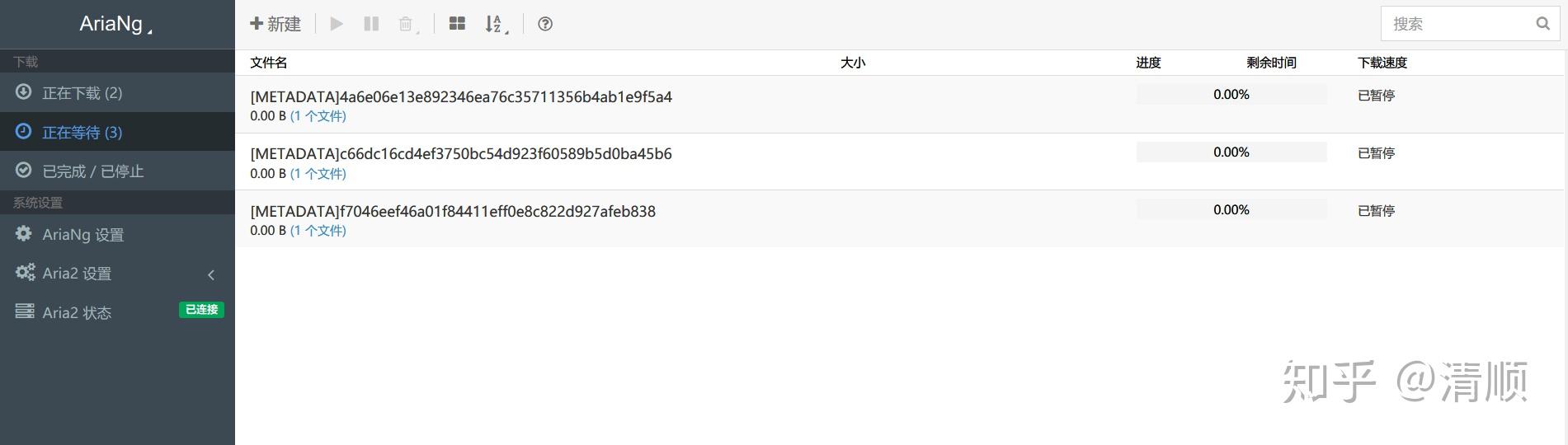1568x445 pixels.
Task: Select 正在等待 (3) in sidebar
Action: tap(82, 132)
